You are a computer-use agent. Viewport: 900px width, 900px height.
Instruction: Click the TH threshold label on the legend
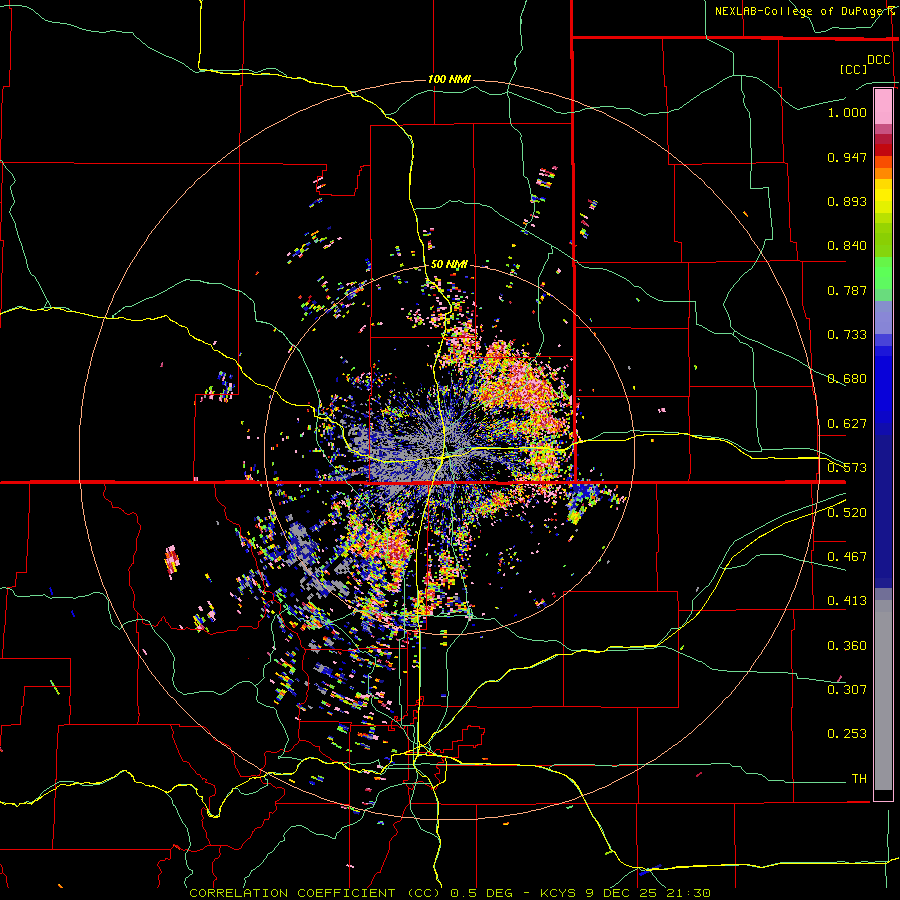[859, 779]
